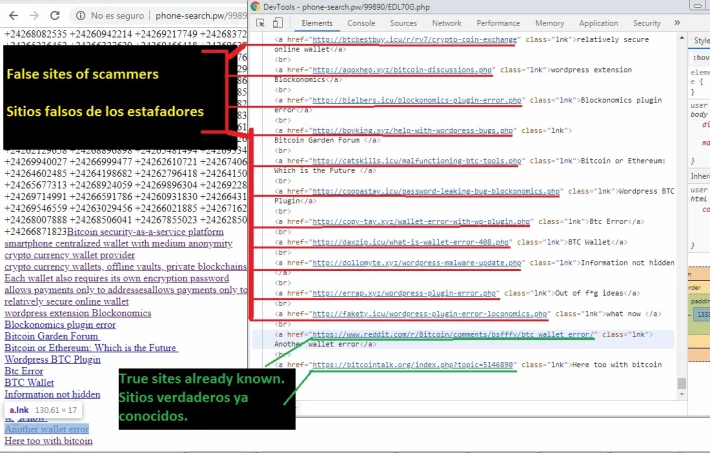Click phone number +24266871823 on page
710x453 pixels.
point(36,231)
